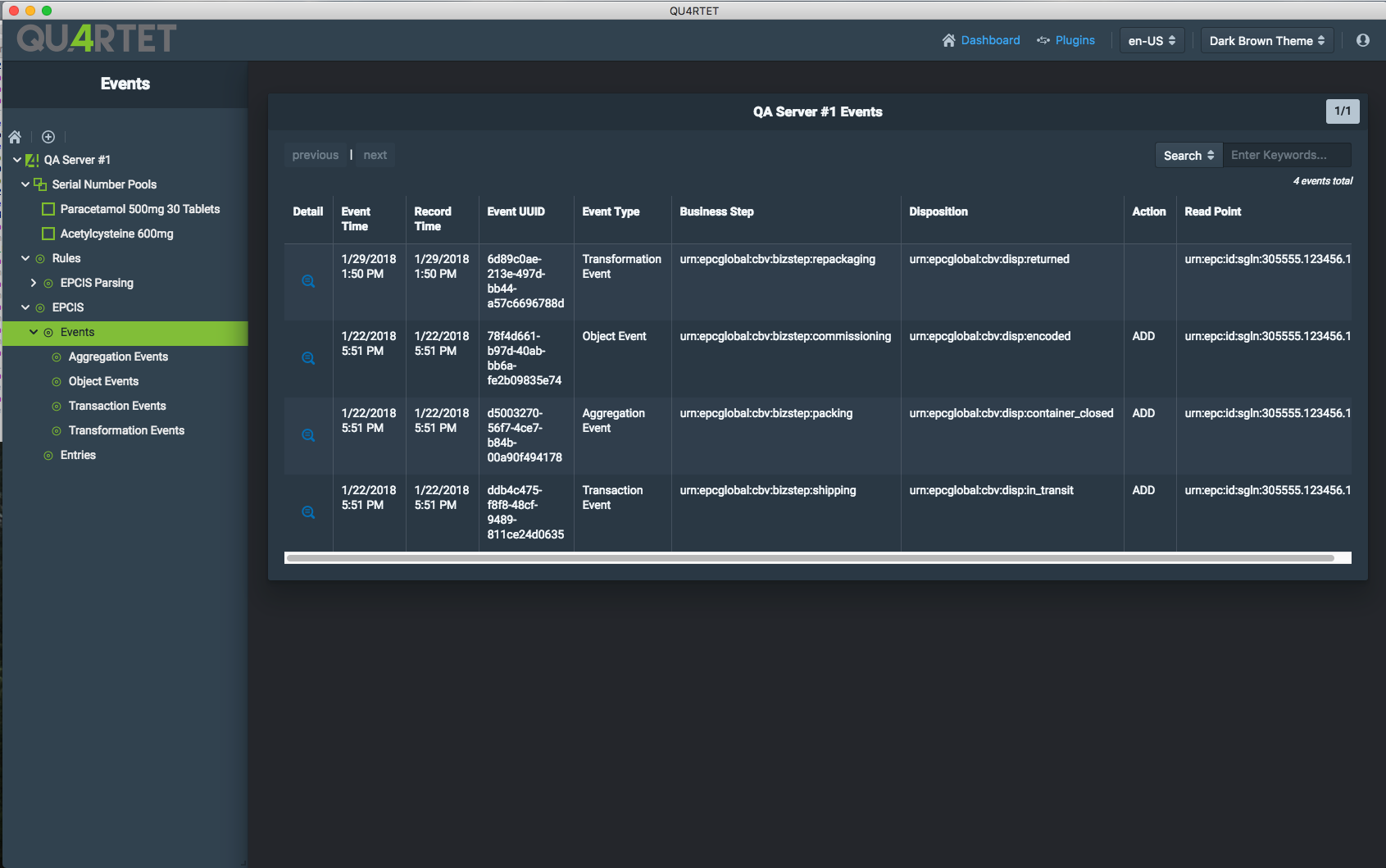Viewport: 1386px width, 868px height.
Task: Open detail magnifier for Object Event row
Action: coord(308,358)
